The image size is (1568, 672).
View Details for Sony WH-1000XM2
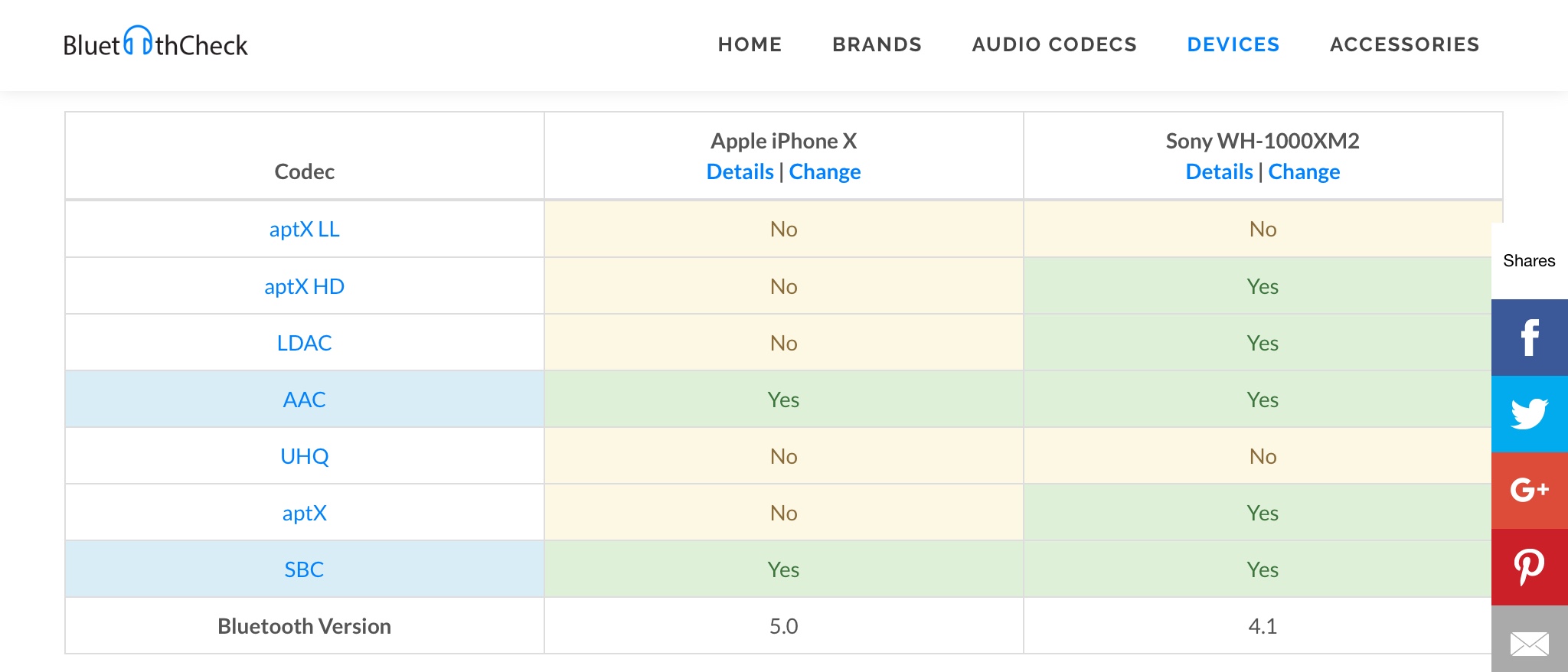tap(1219, 171)
